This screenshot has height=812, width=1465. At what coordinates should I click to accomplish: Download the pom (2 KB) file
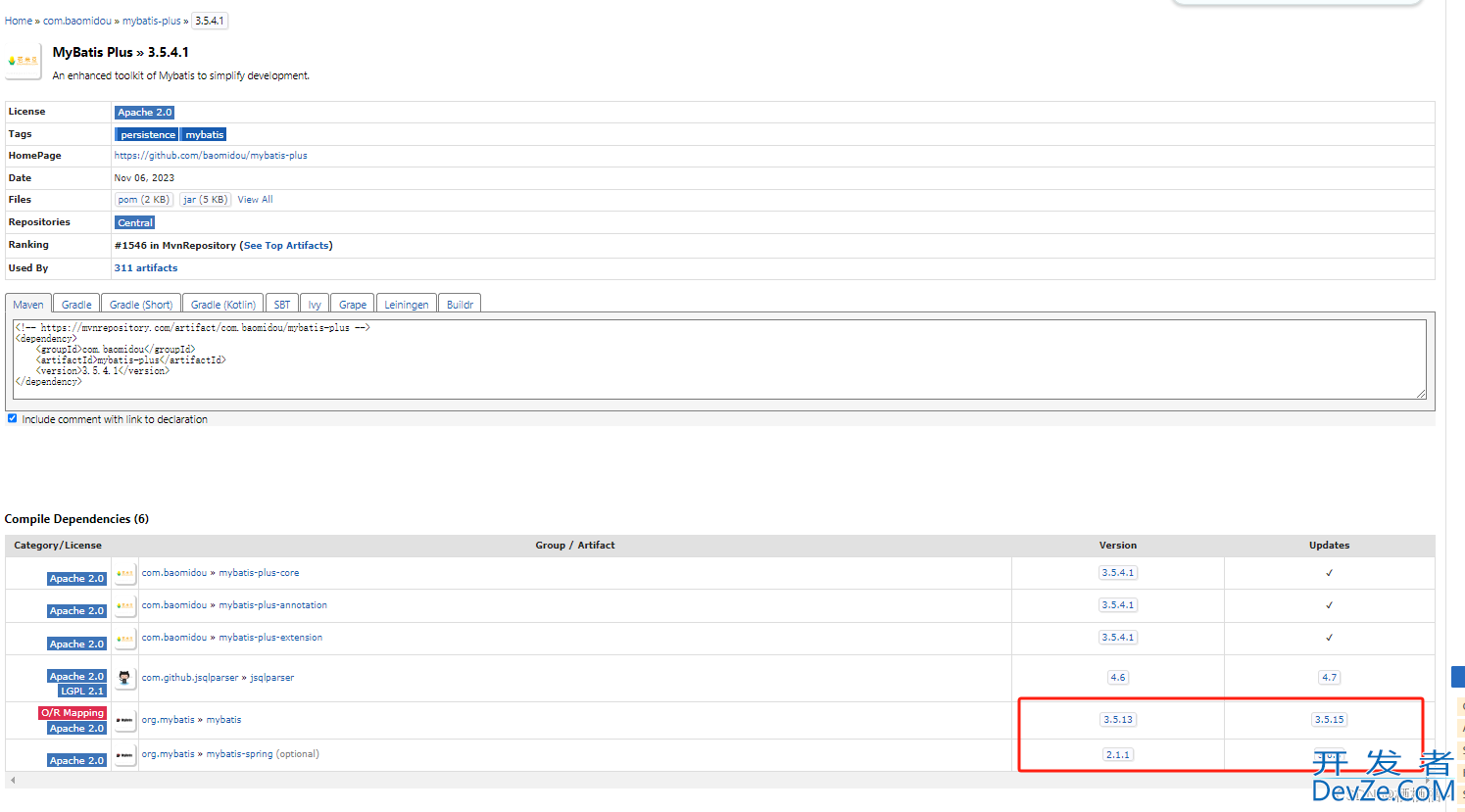click(x=143, y=200)
